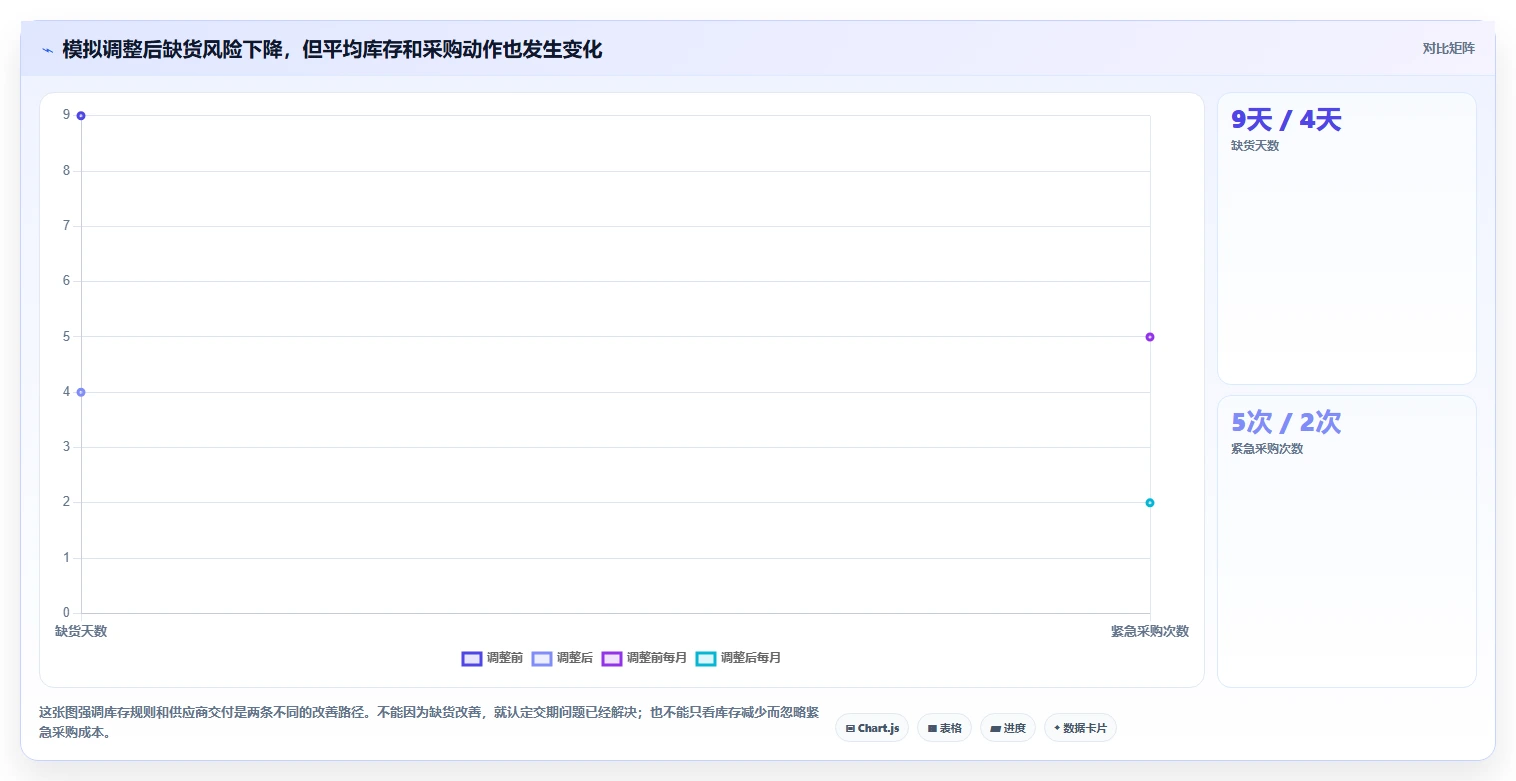1516x781 pixels.
Task: Select the 调整前 data point at 9
Action: point(81,116)
